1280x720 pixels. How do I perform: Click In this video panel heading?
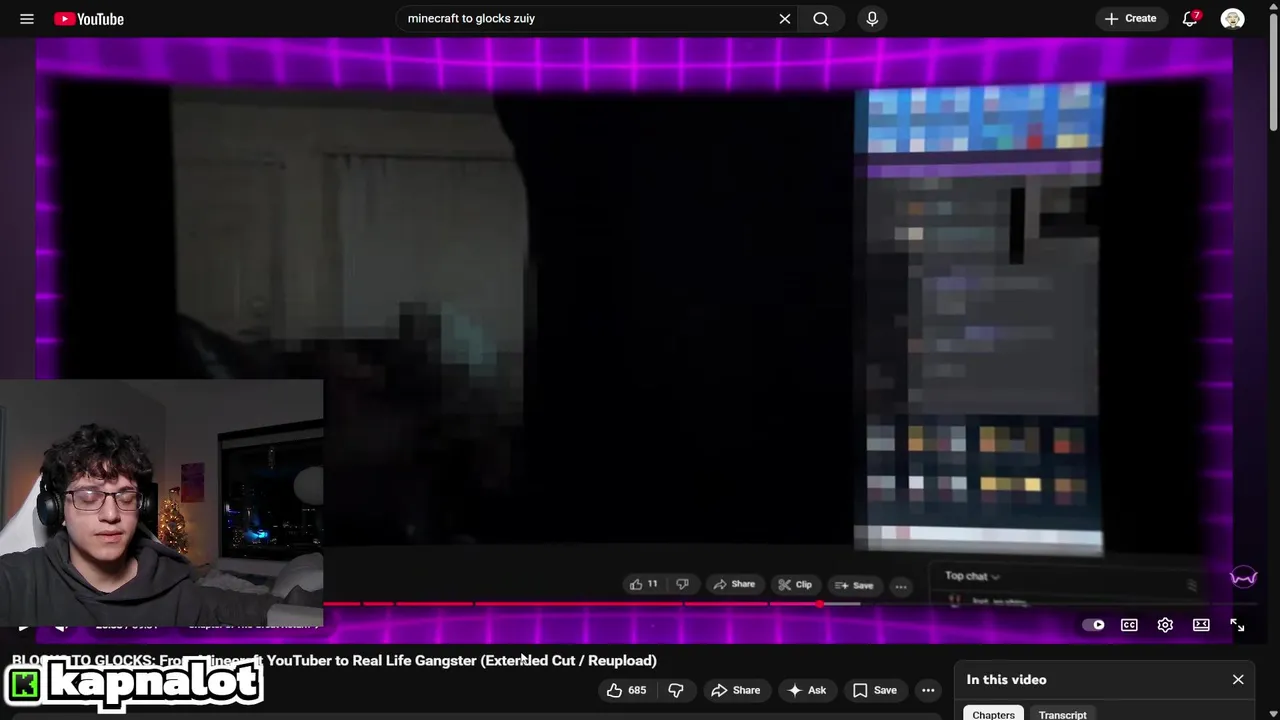[x=1006, y=679]
